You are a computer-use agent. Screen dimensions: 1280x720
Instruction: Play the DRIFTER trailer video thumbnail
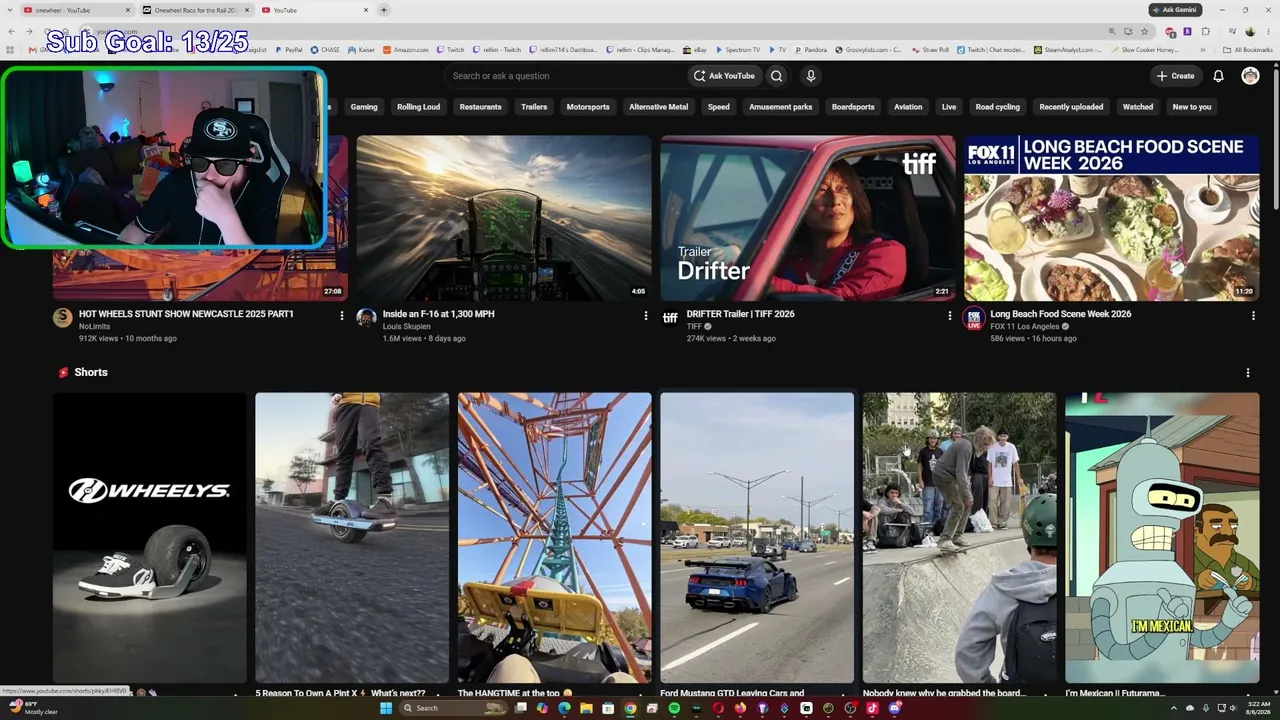click(x=808, y=218)
